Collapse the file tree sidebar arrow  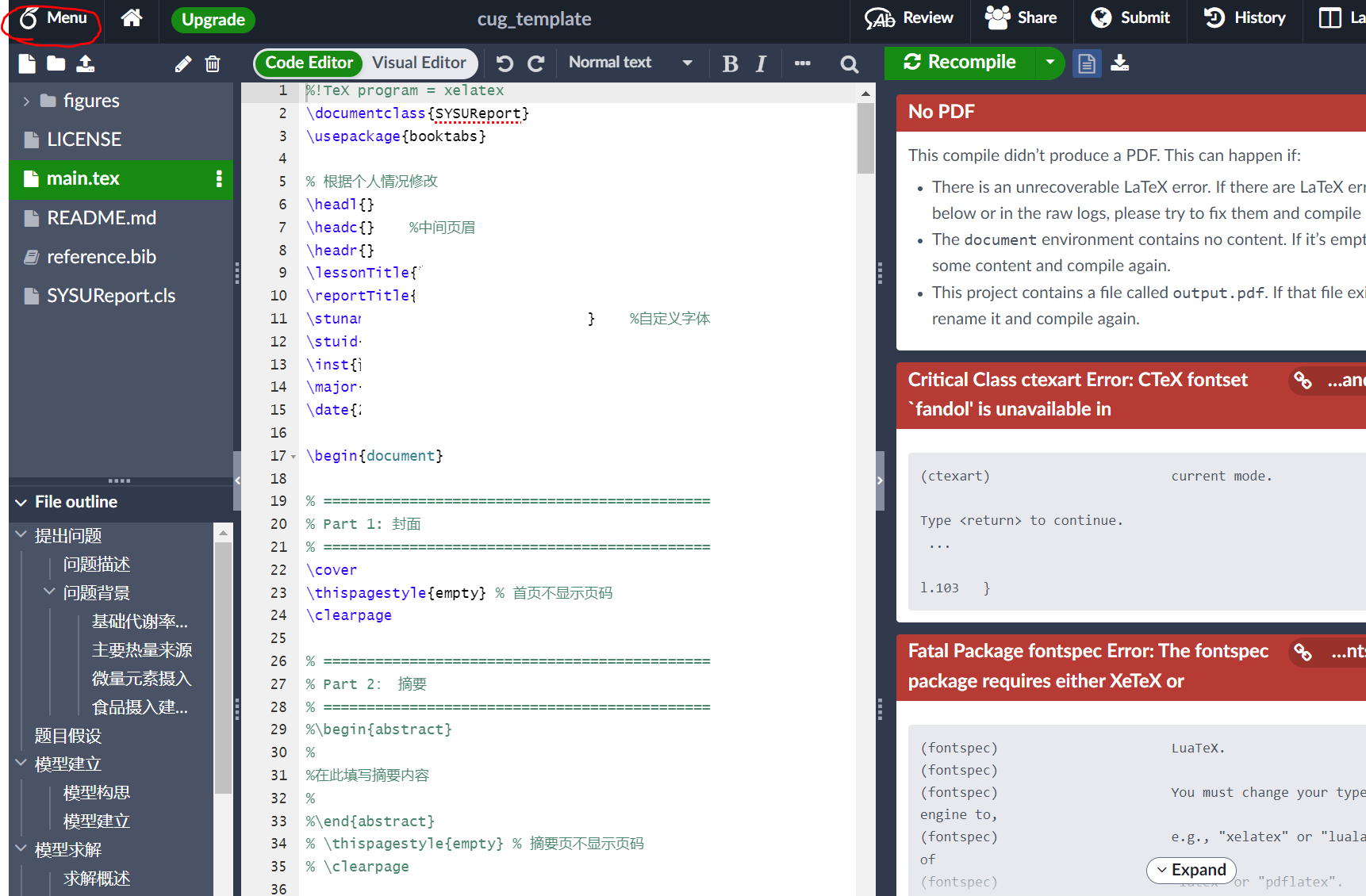(x=237, y=481)
